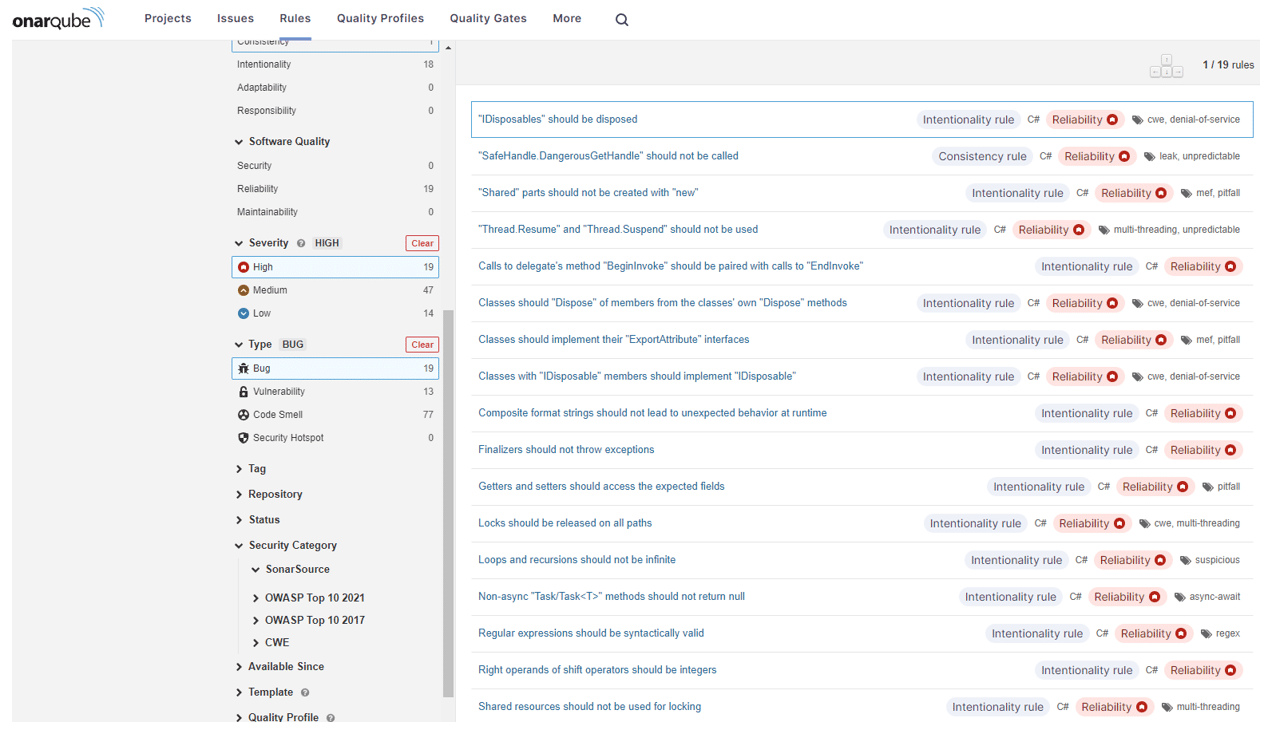Click the Medium severity orange icon
The image size is (1277, 733).
[x=243, y=290]
